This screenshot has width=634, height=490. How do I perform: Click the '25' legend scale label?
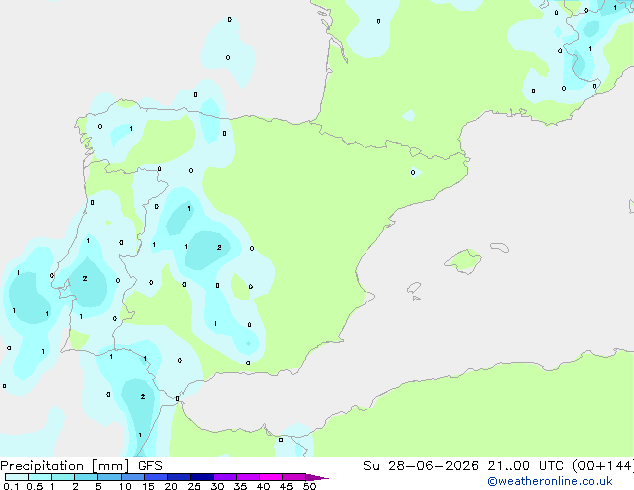pos(194,486)
